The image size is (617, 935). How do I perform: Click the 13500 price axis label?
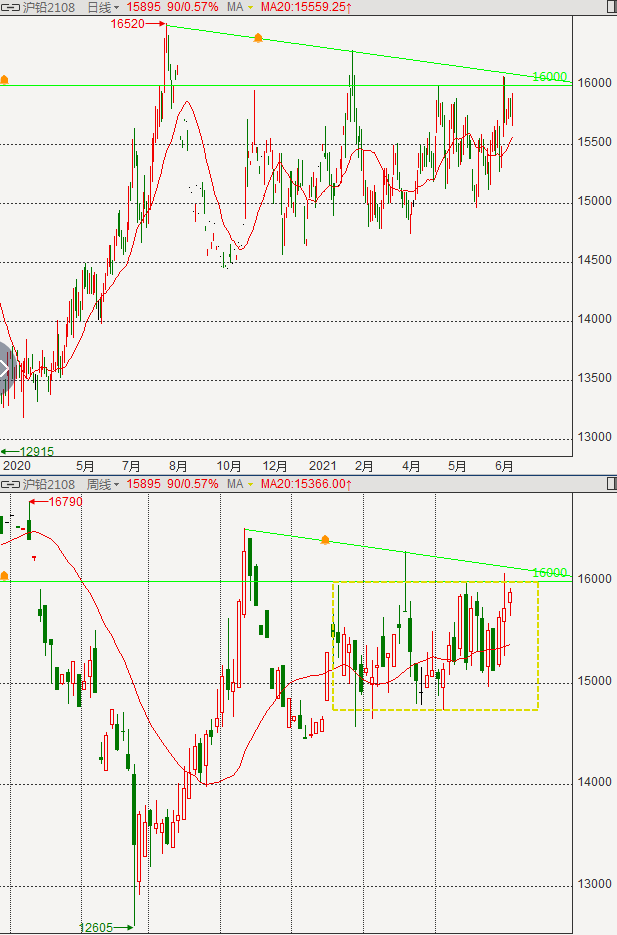coord(594,379)
